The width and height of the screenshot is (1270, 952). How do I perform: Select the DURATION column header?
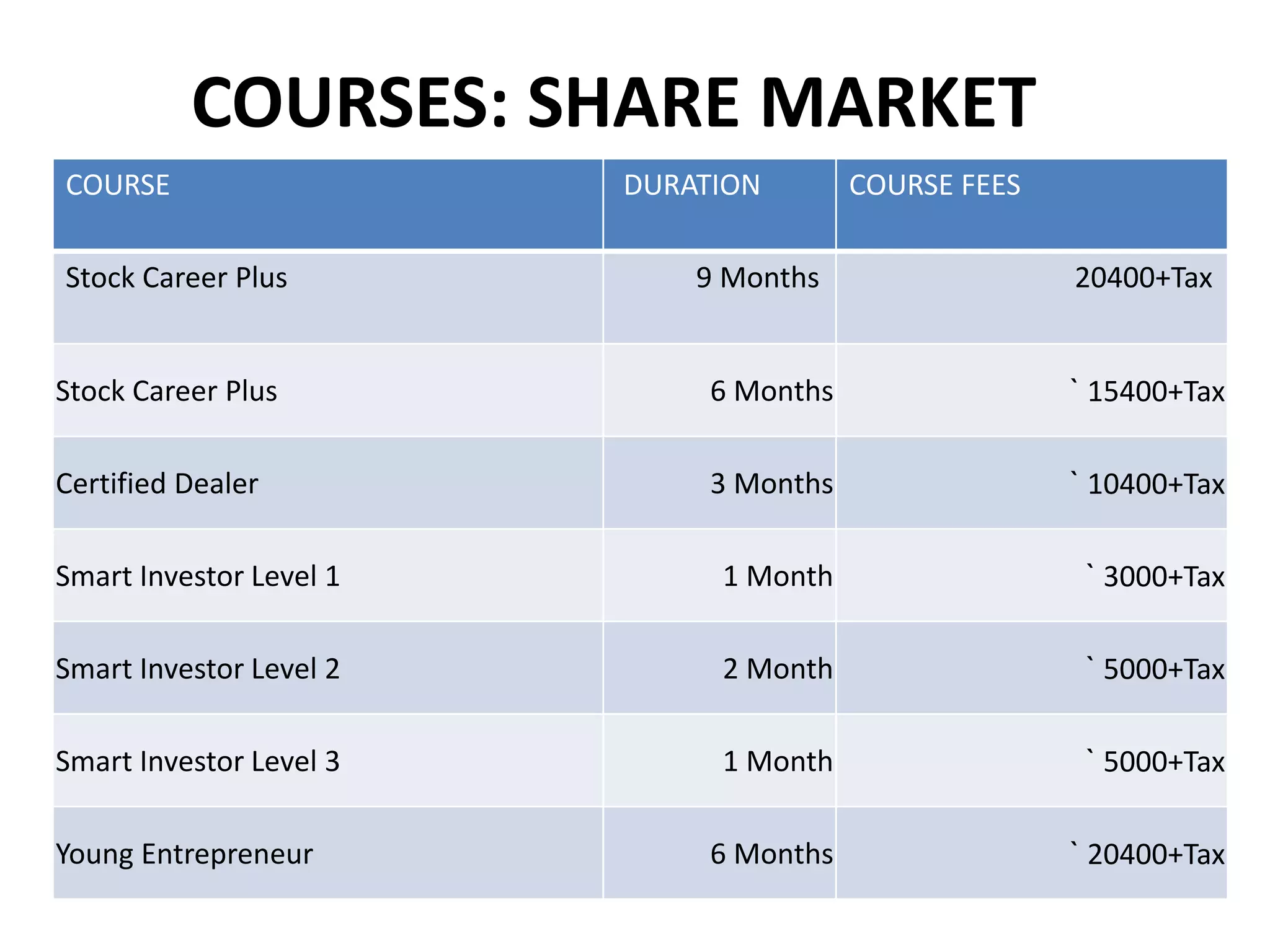[719, 204]
